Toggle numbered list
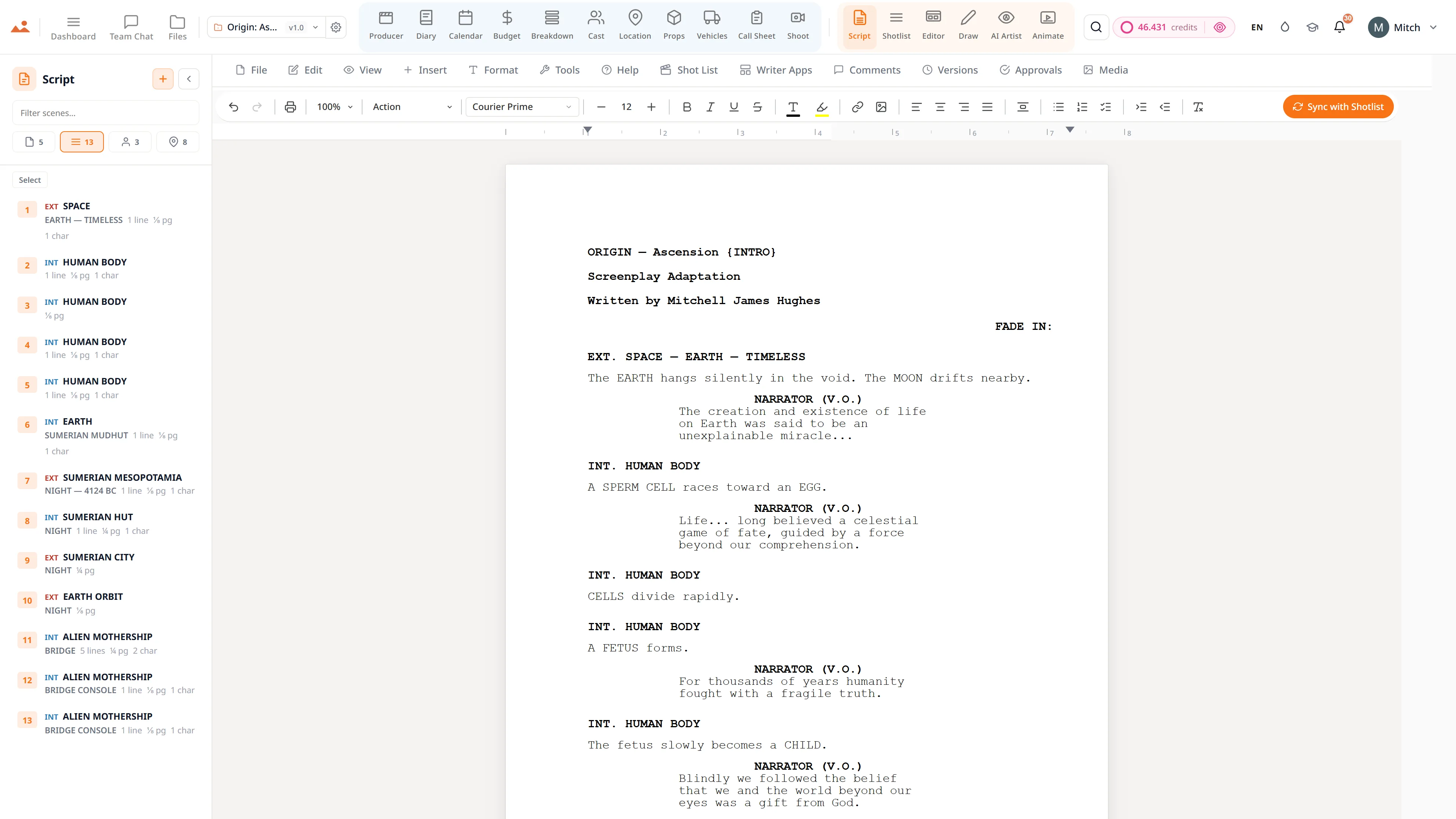The height and width of the screenshot is (819, 1456). [x=1083, y=107]
